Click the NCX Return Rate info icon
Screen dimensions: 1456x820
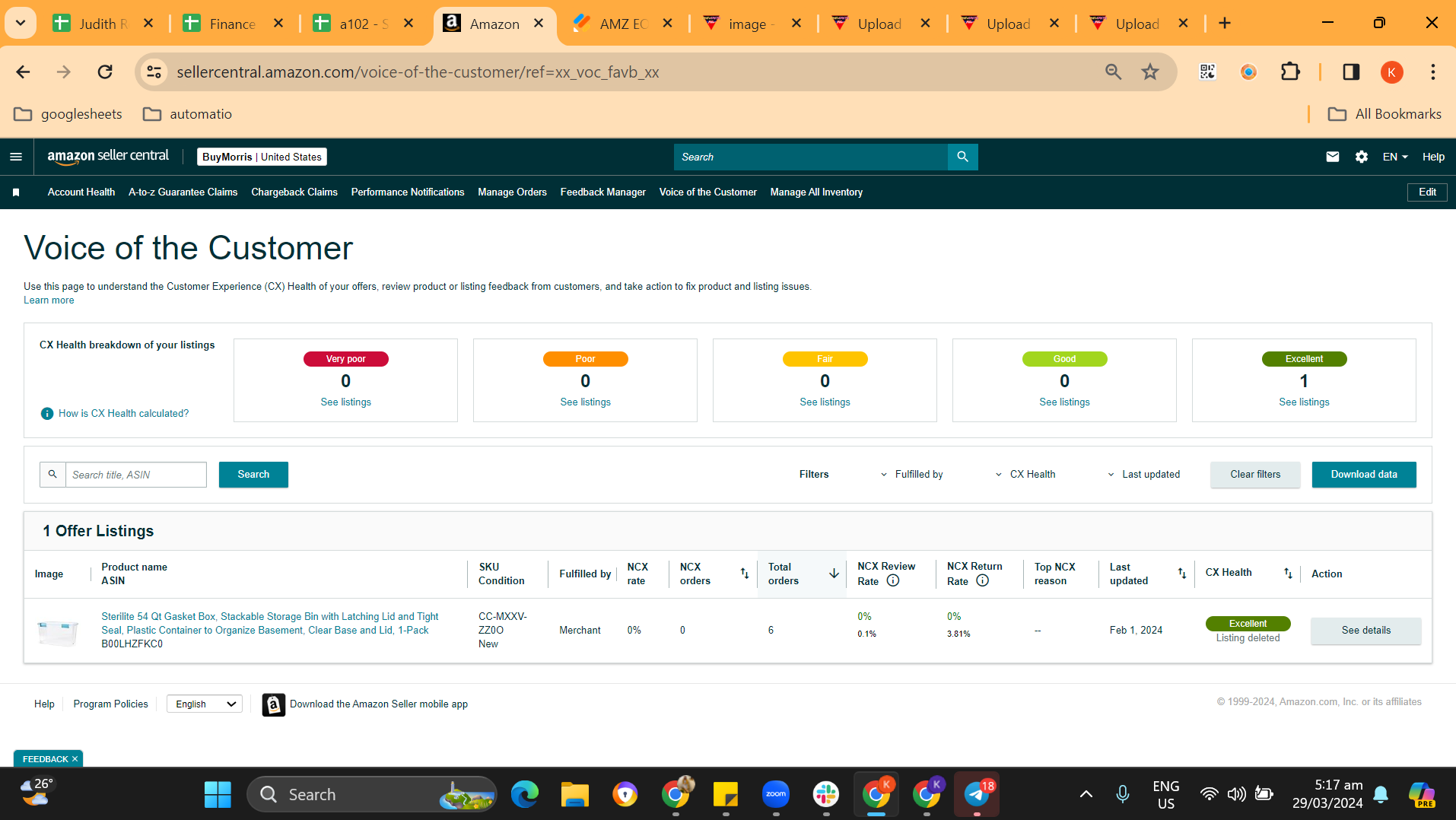[x=983, y=580]
